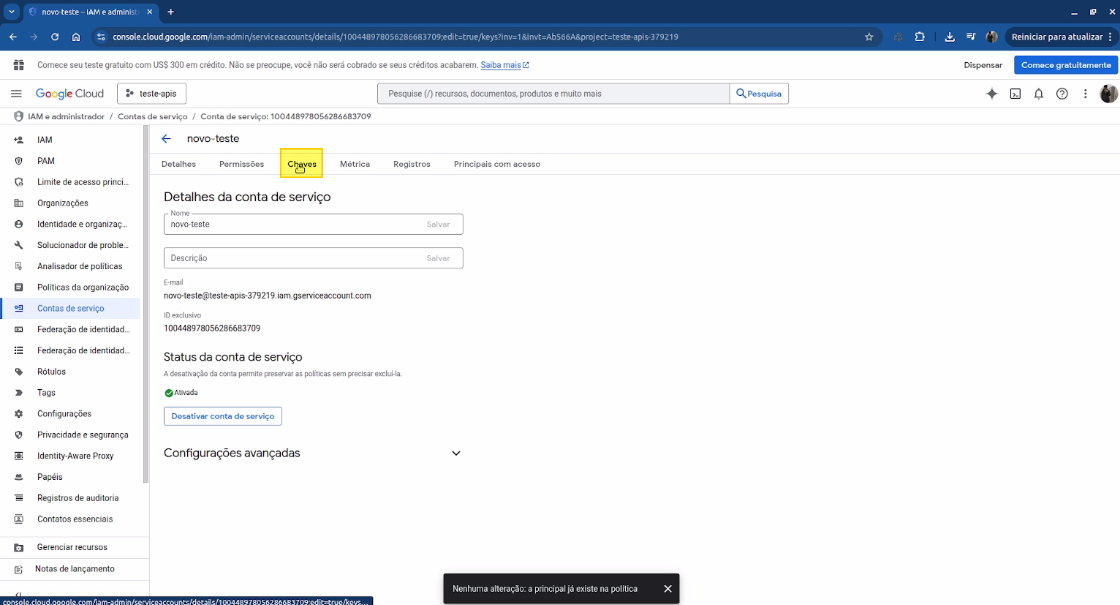1120x605 pixels.
Task: Click the Gemini AI sparkle icon
Action: click(991, 94)
